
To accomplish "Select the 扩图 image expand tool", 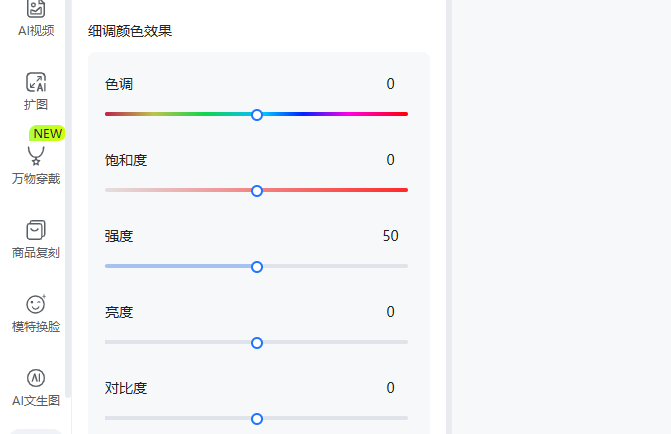I will click(36, 91).
